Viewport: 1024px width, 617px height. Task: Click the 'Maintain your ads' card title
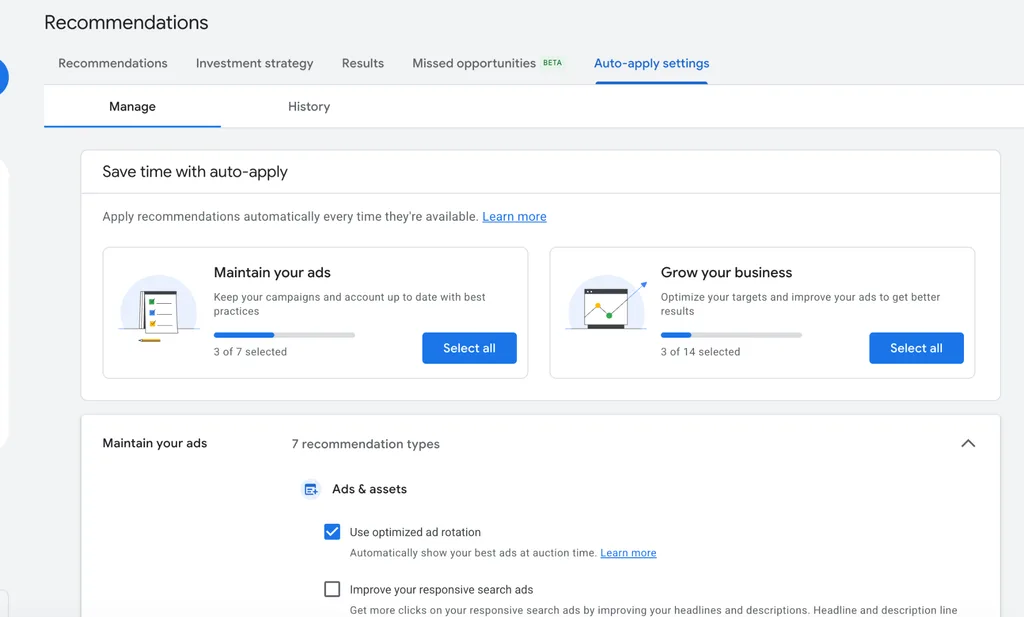[x=272, y=272]
